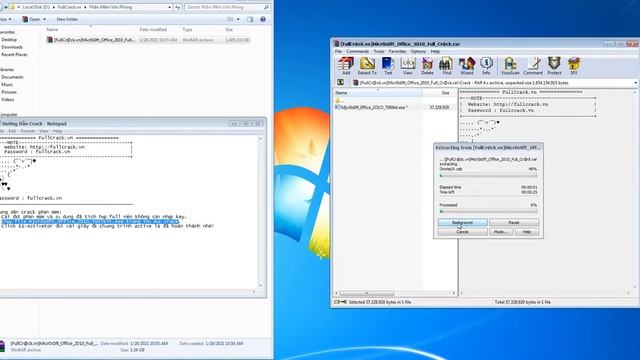Click the Processed total progress bar

488,211
